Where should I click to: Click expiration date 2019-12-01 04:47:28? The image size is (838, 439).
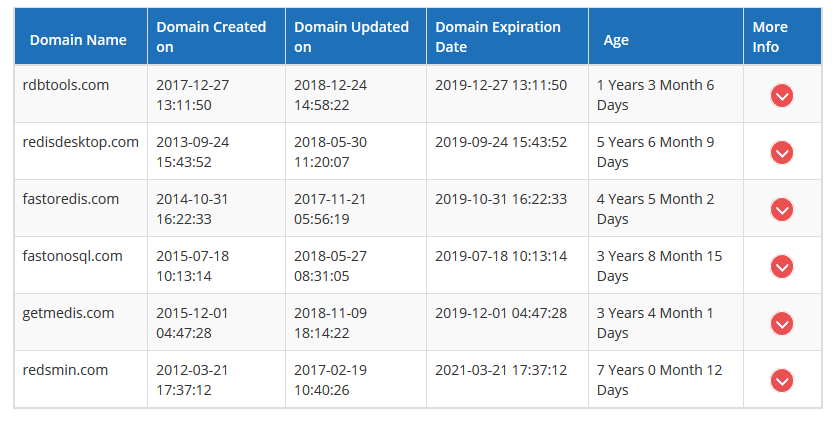(x=501, y=313)
